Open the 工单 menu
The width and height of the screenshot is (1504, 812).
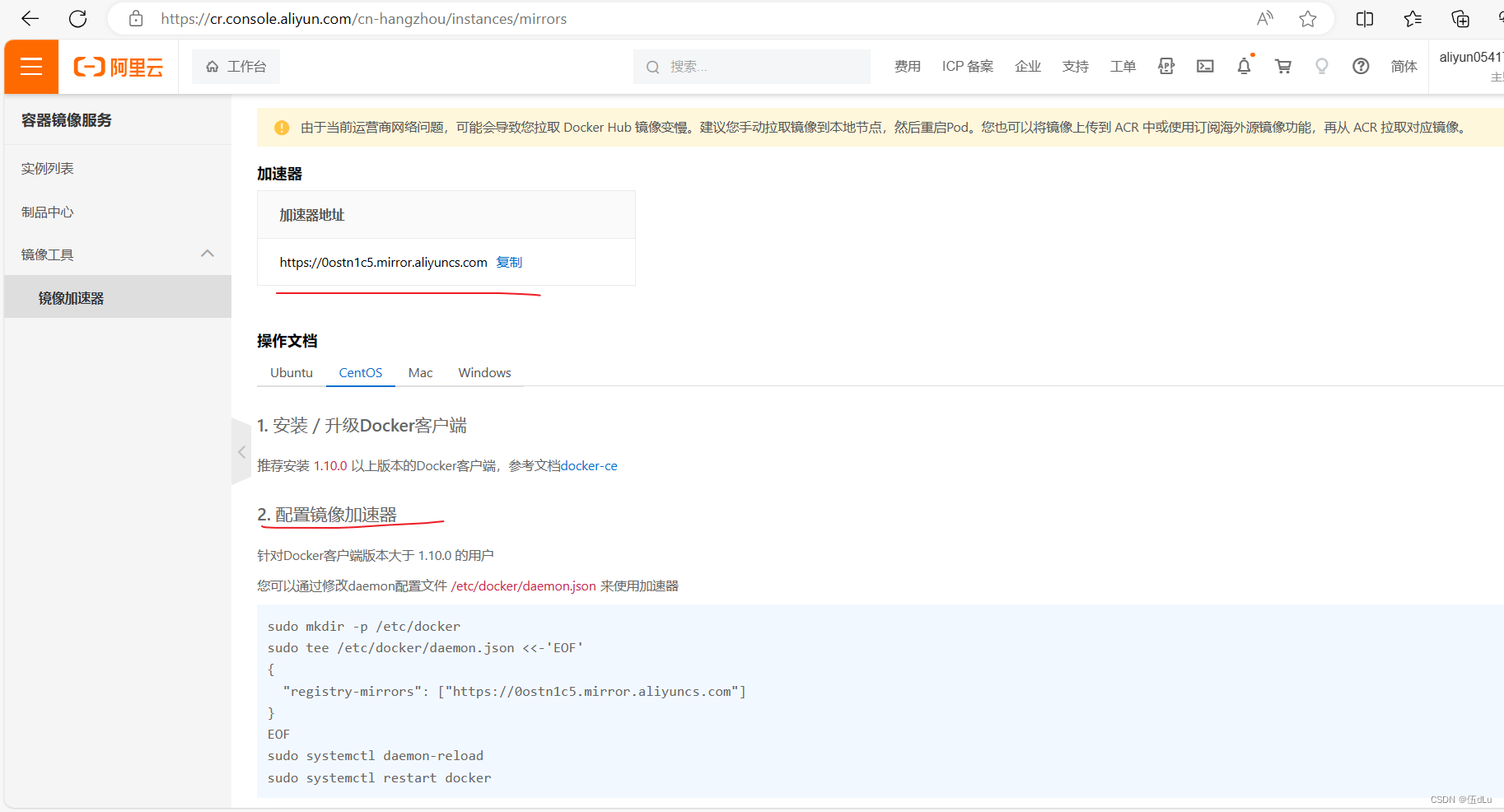[1123, 67]
